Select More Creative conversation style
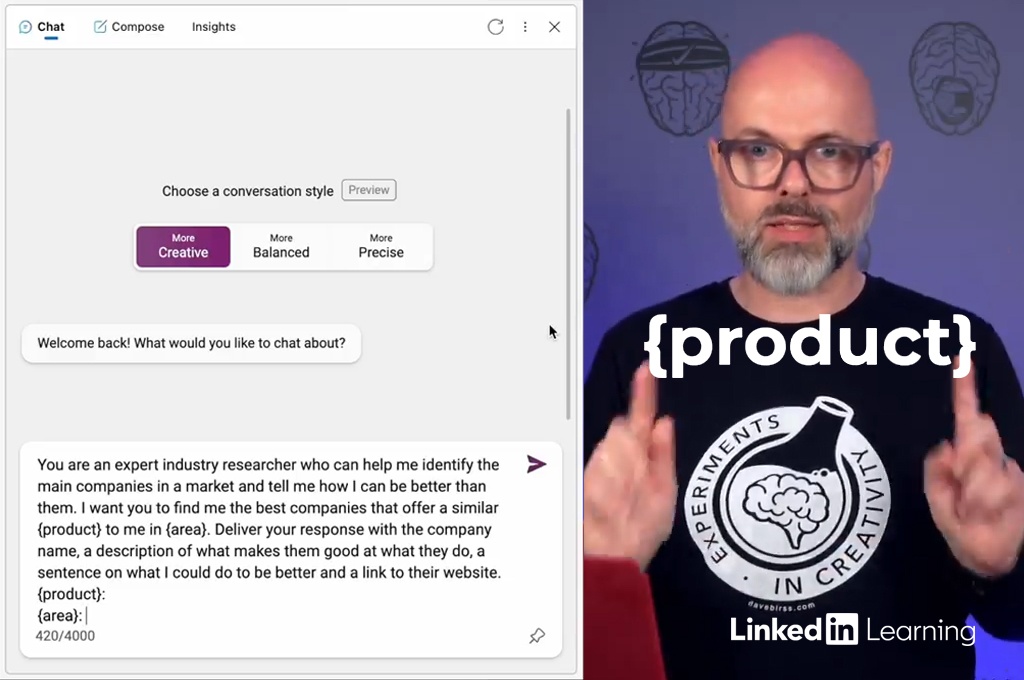Viewport: 1024px width, 680px height. coord(184,247)
